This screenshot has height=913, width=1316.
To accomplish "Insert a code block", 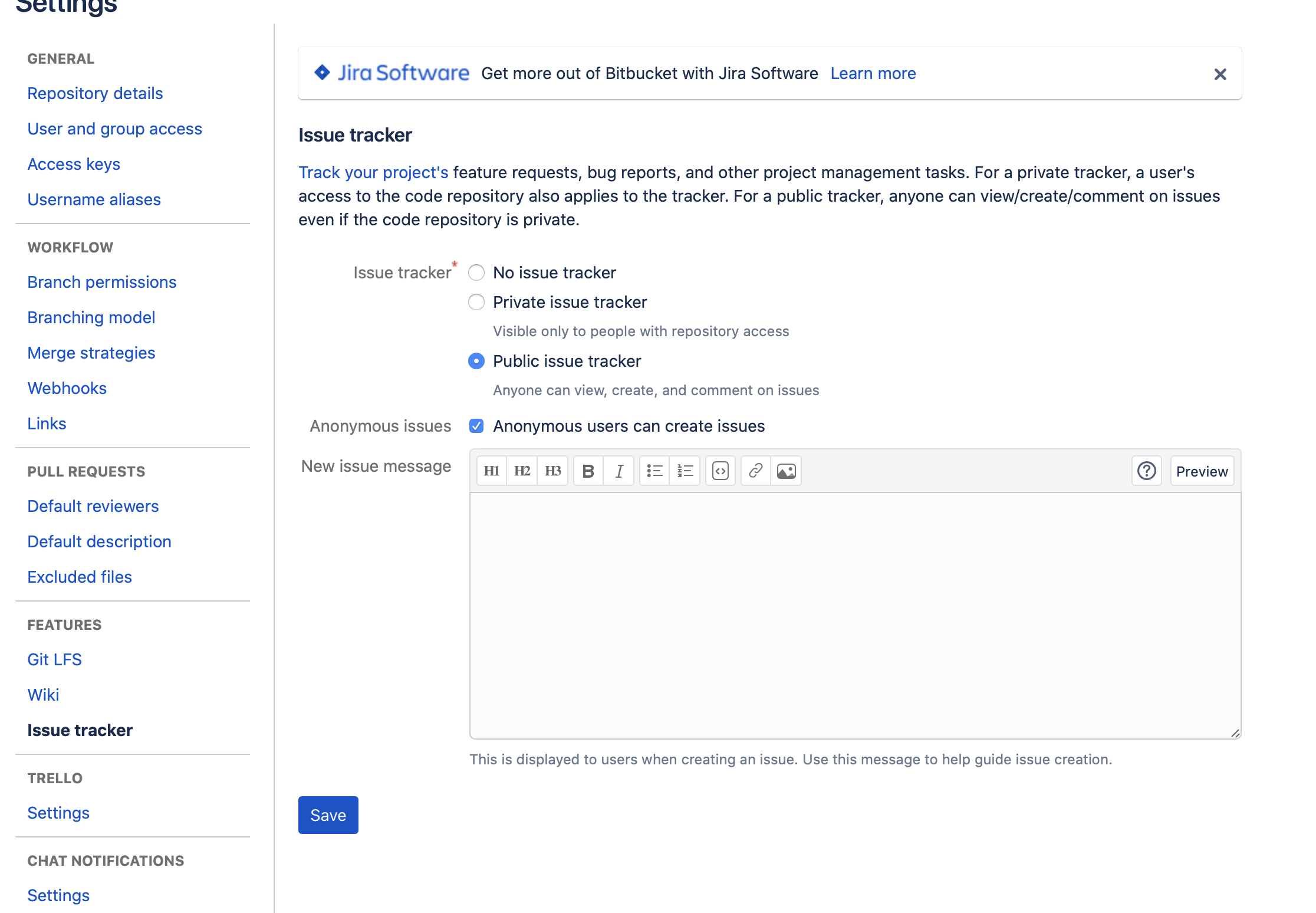I will 720,471.
